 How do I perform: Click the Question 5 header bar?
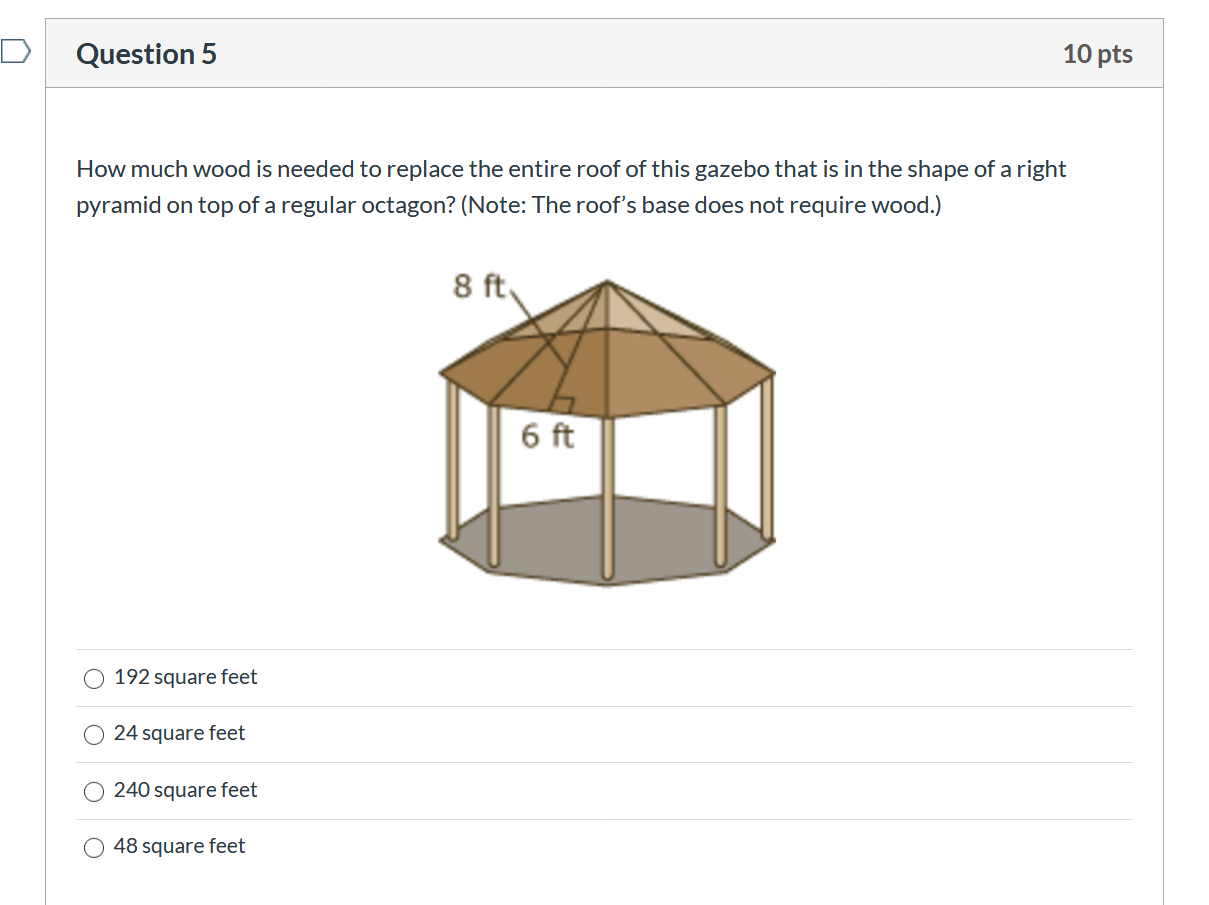(x=600, y=54)
